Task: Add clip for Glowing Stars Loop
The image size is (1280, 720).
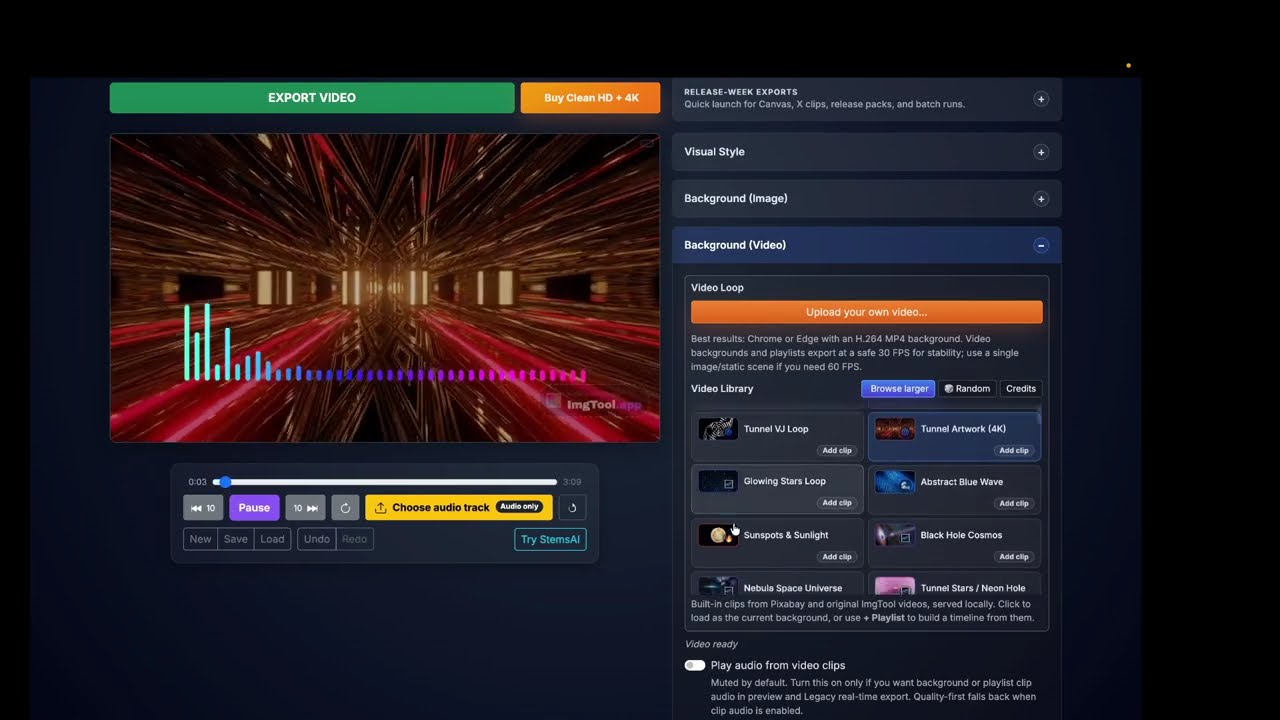Action: click(x=837, y=503)
